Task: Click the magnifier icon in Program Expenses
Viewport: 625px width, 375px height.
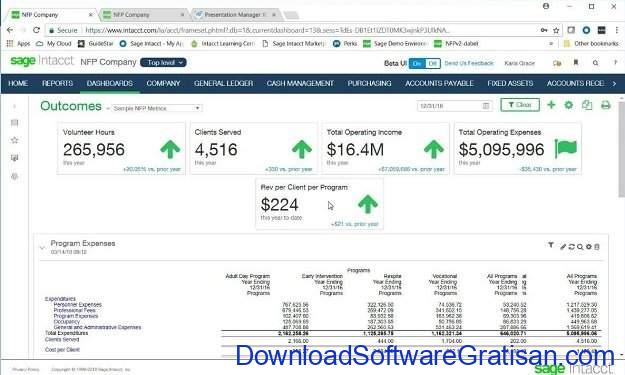Action: [x=580, y=247]
